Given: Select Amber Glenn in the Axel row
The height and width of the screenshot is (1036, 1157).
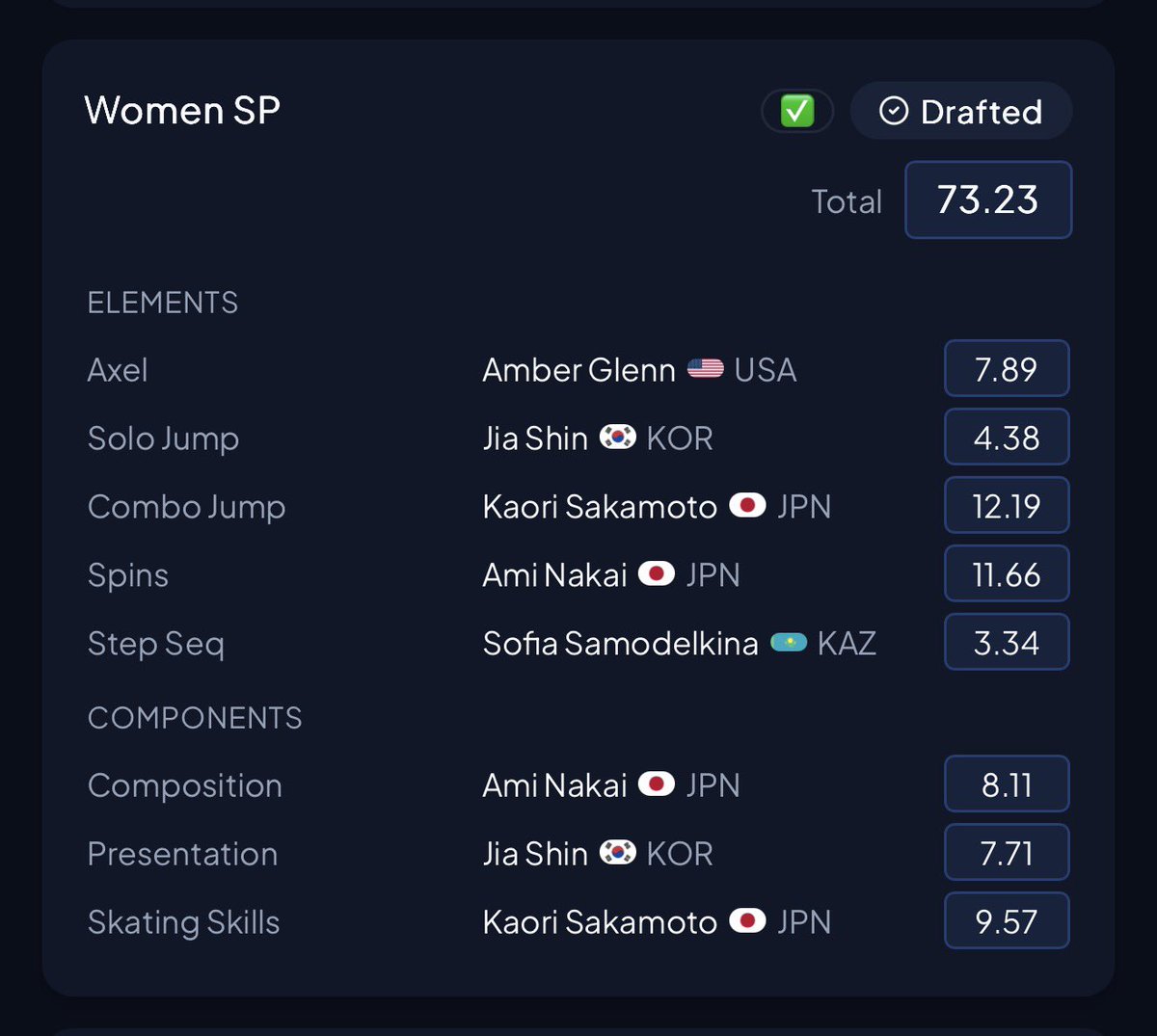Looking at the screenshot, I should pyautogui.click(x=578, y=370).
